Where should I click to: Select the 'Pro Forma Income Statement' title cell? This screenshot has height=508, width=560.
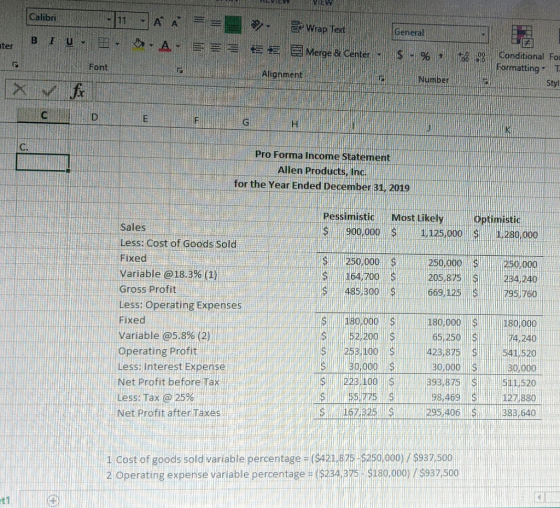coord(322,156)
